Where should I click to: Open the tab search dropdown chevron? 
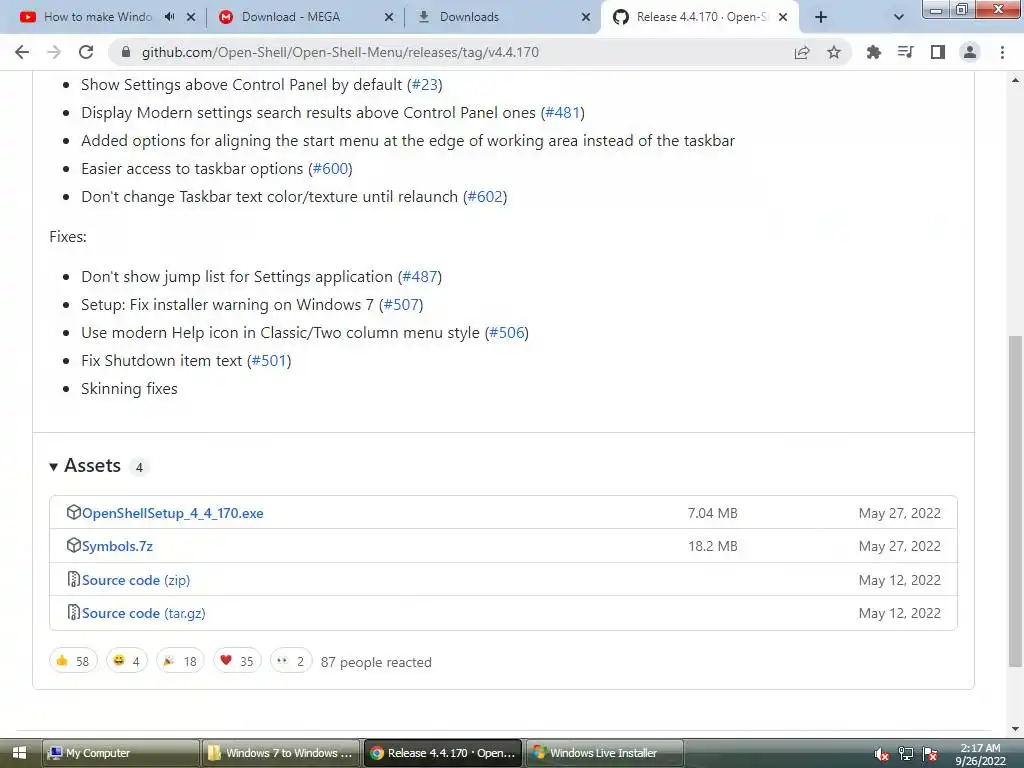(899, 17)
